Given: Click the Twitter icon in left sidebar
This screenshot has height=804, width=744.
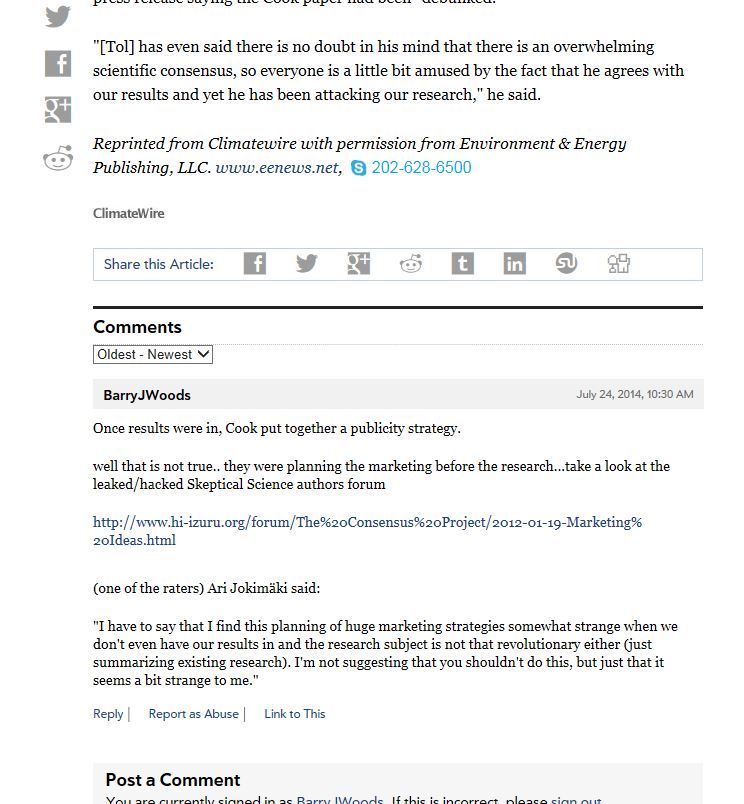Looking at the screenshot, I should (58, 17).
